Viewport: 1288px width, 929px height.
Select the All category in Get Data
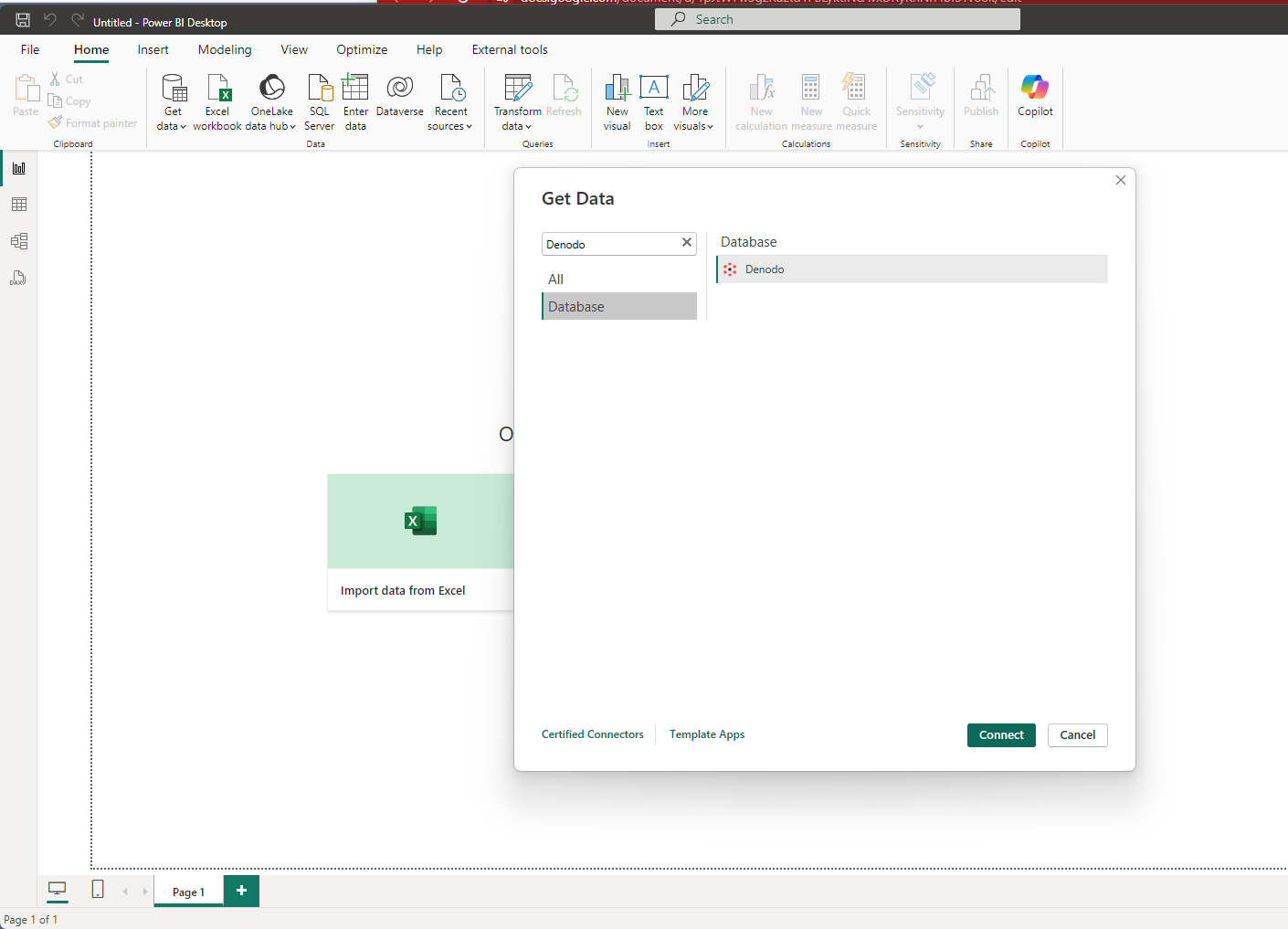(619, 280)
